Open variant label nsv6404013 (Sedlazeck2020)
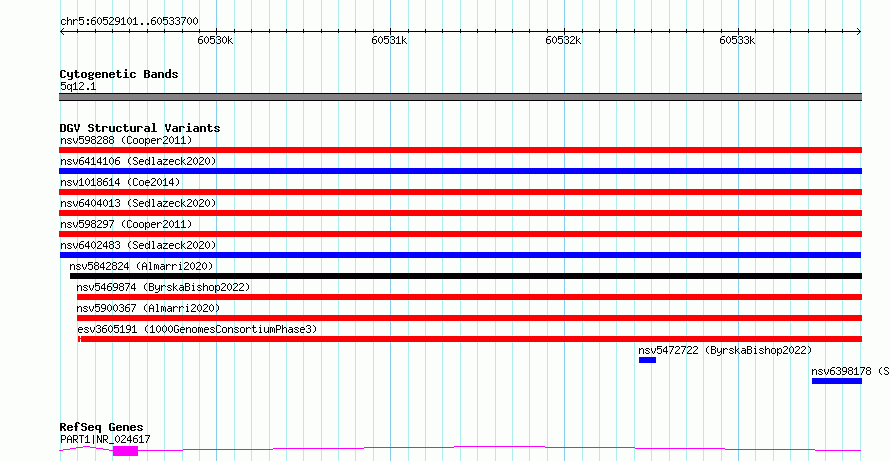 (x=138, y=203)
